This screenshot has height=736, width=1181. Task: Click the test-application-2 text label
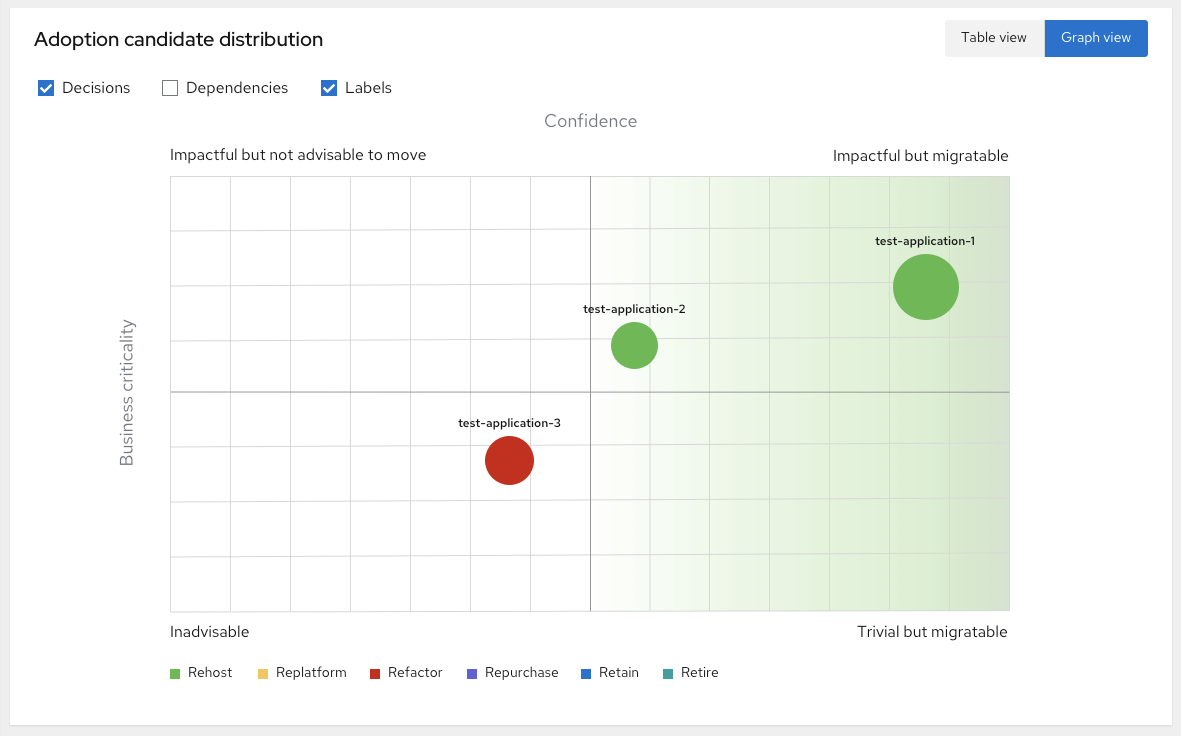click(x=634, y=309)
